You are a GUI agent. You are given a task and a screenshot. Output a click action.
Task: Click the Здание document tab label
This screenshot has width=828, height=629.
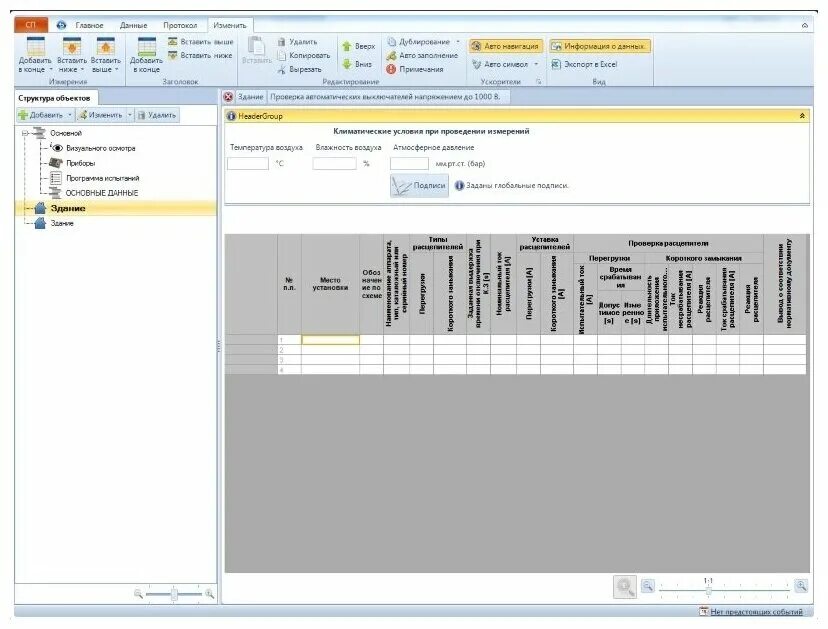[250, 97]
